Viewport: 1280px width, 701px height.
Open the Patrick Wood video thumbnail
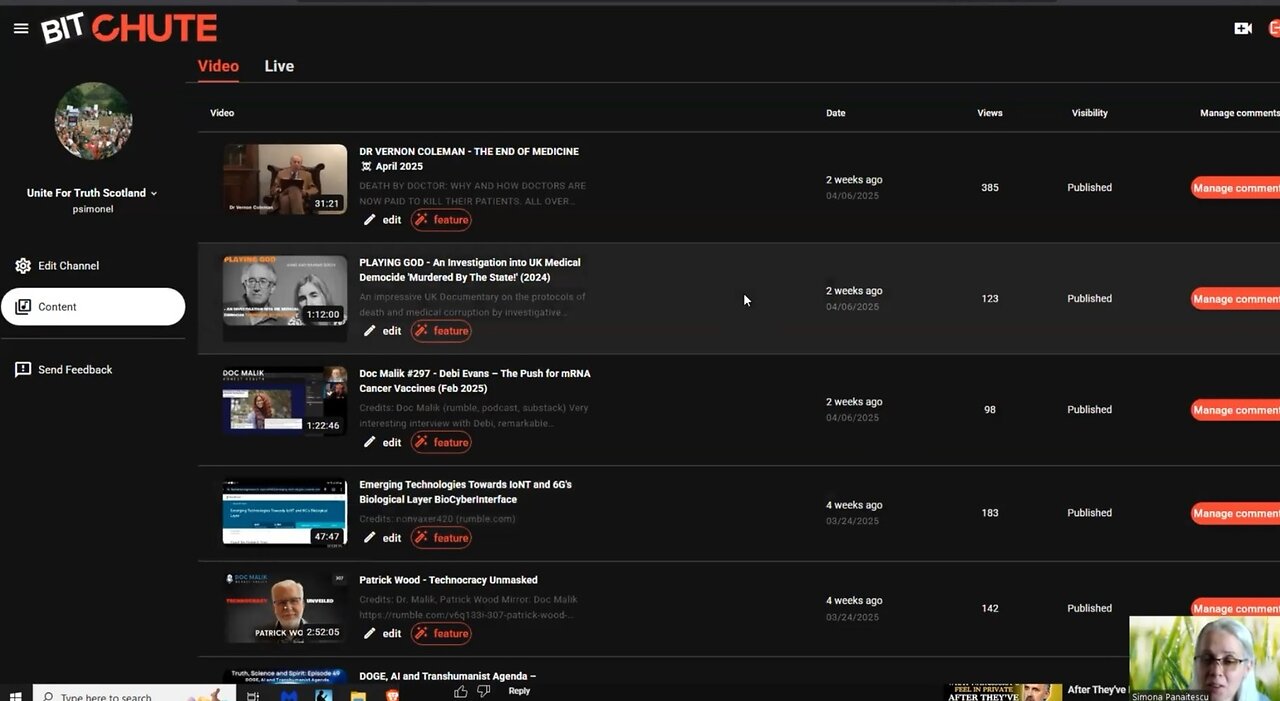point(285,608)
